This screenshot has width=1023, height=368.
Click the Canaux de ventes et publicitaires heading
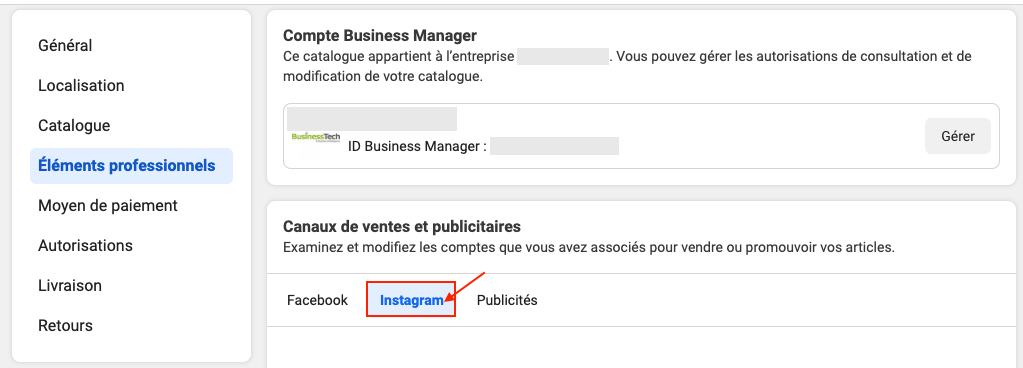pos(402,226)
